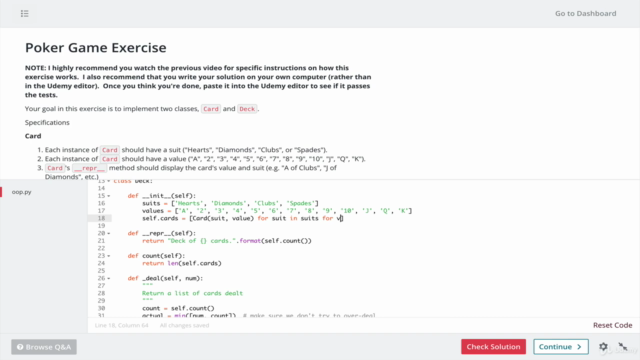Click the 'def count(self):' line
This screenshot has width=640, height=360.
(156, 256)
